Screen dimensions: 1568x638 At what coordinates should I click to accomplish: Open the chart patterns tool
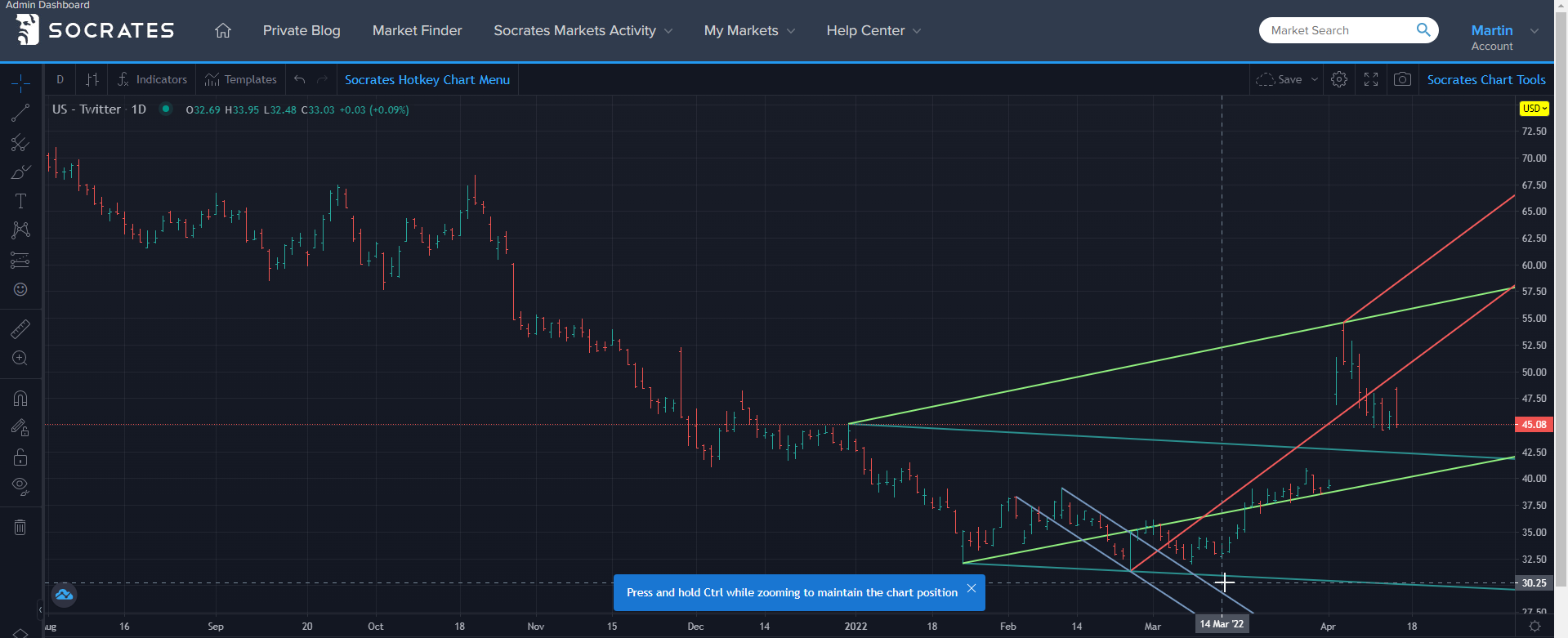(x=20, y=230)
